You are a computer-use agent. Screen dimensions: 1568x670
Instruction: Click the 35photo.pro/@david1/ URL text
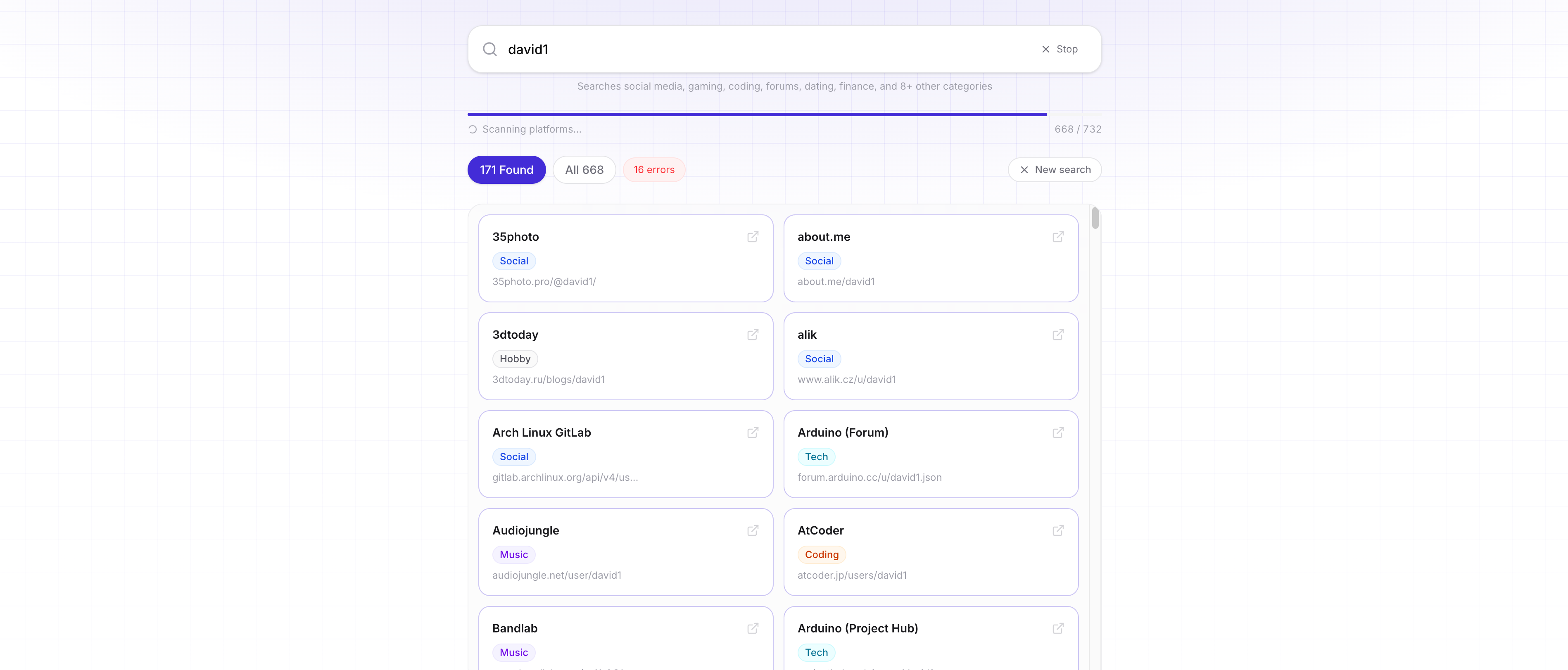click(544, 282)
